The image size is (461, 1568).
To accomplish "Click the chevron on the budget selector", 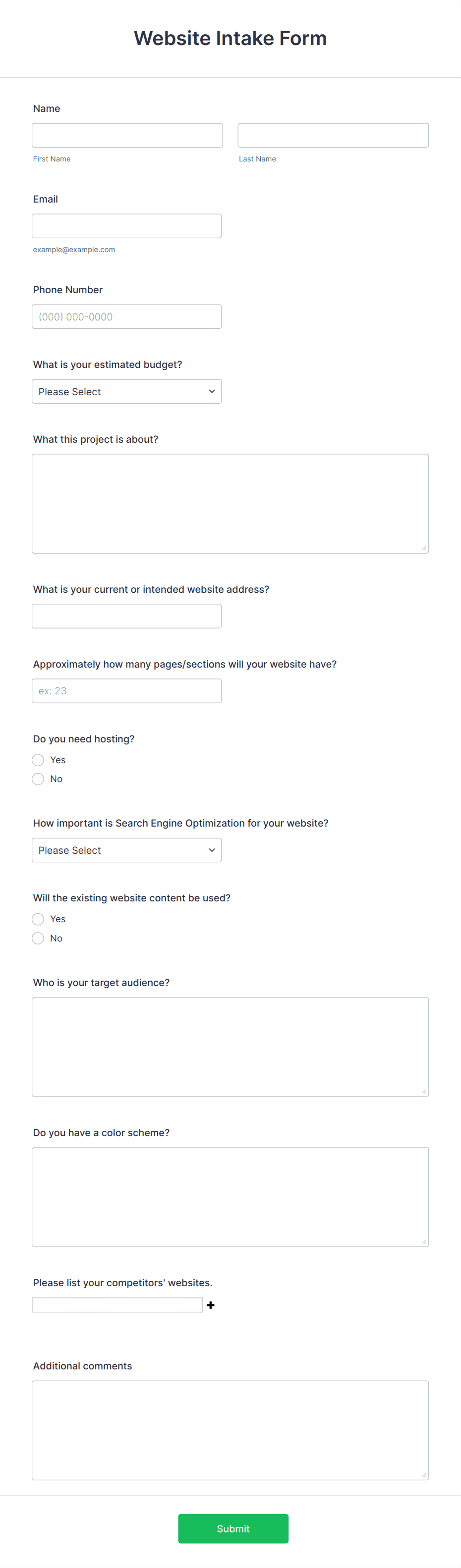I will 211,391.
